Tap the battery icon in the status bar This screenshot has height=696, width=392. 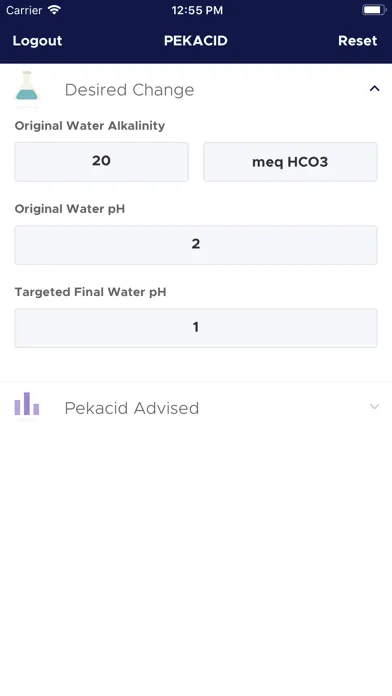(x=373, y=10)
